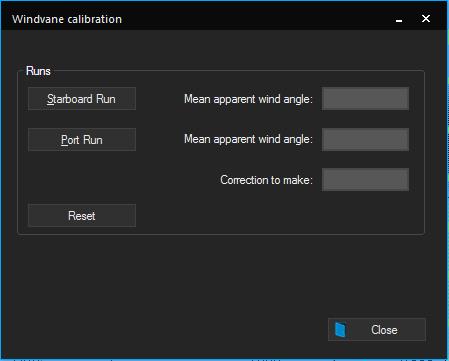This screenshot has width=449, height=361.
Task: Click the Mean apparent wind angle label beside Starboard Run
Action: (248, 99)
